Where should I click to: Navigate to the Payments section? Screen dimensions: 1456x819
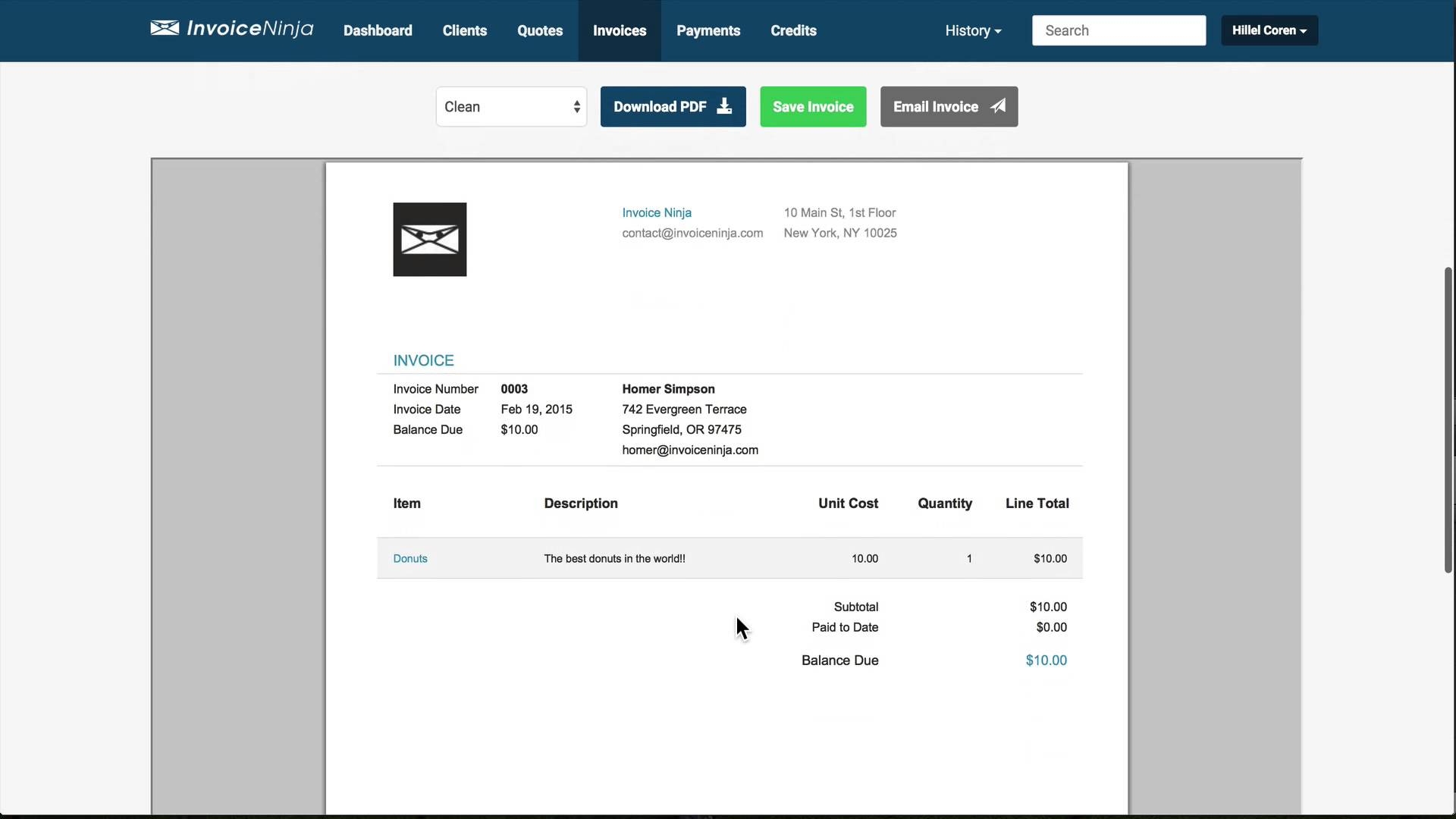pyautogui.click(x=708, y=30)
